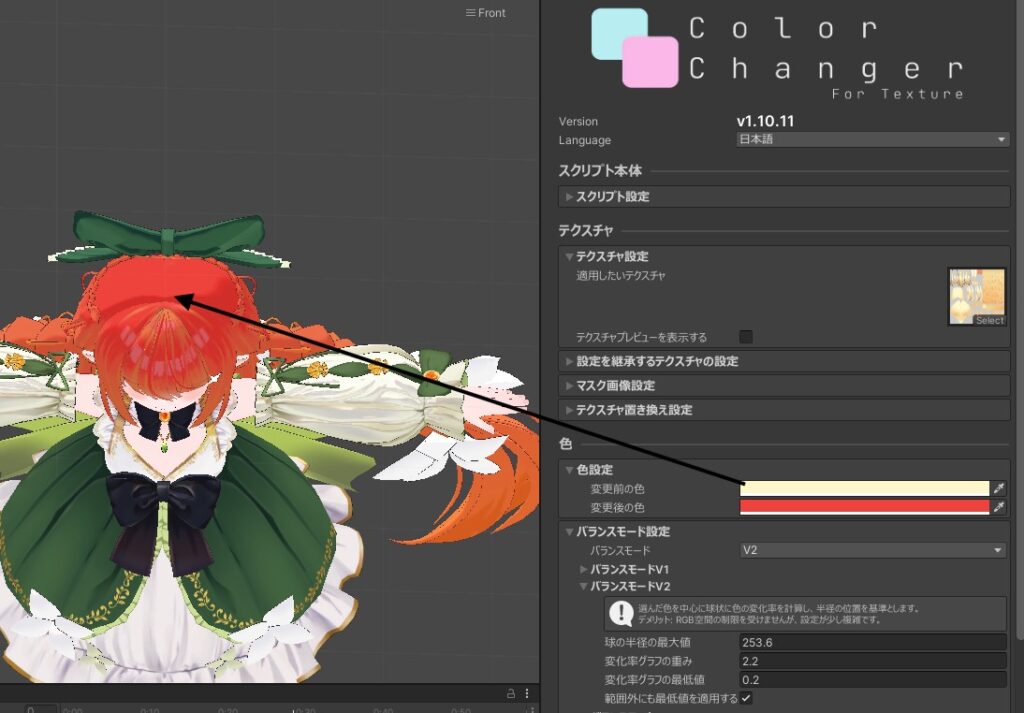This screenshot has height=713, width=1024.
Task: Uncheck 範囲外にも最低値を適用する checkbox
Action: [x=746, y=698]
